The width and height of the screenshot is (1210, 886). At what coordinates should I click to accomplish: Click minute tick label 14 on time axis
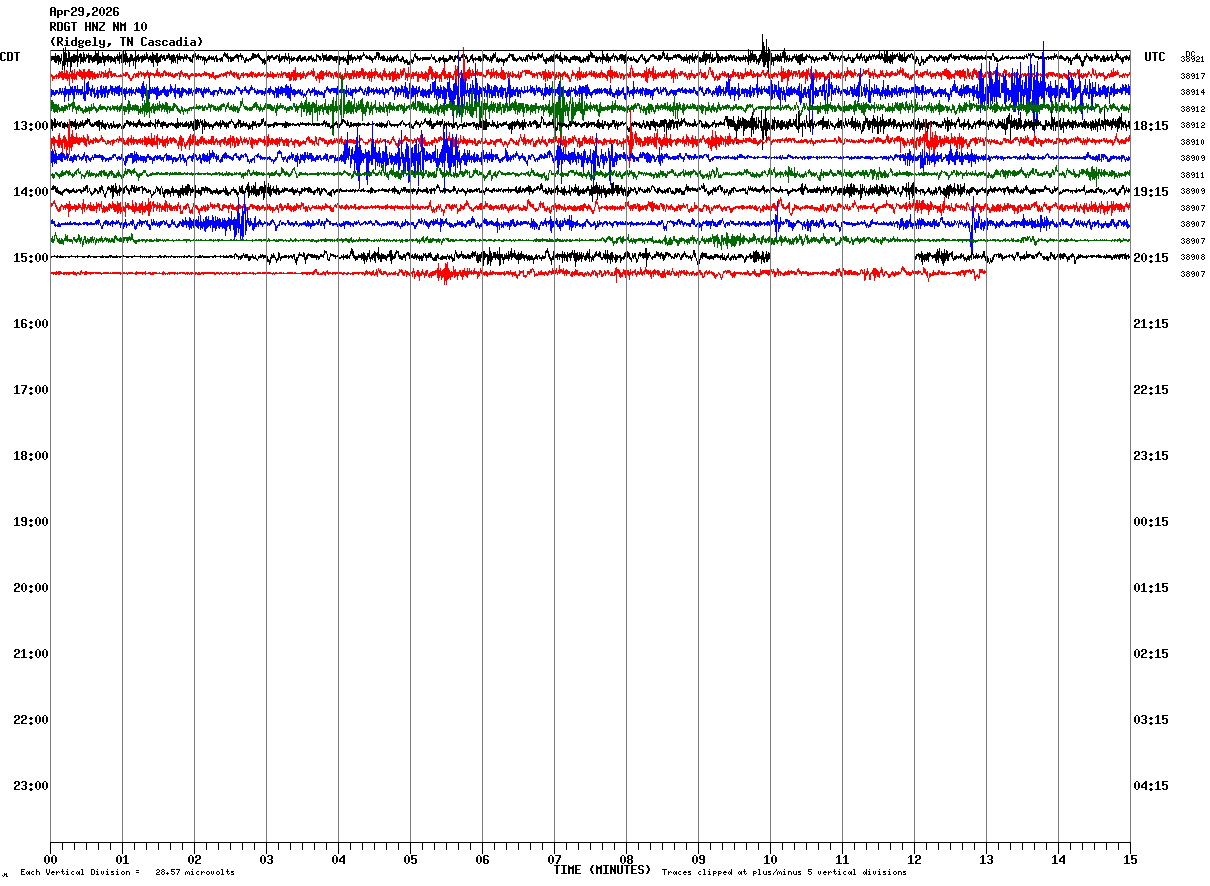click(1058, 859)
